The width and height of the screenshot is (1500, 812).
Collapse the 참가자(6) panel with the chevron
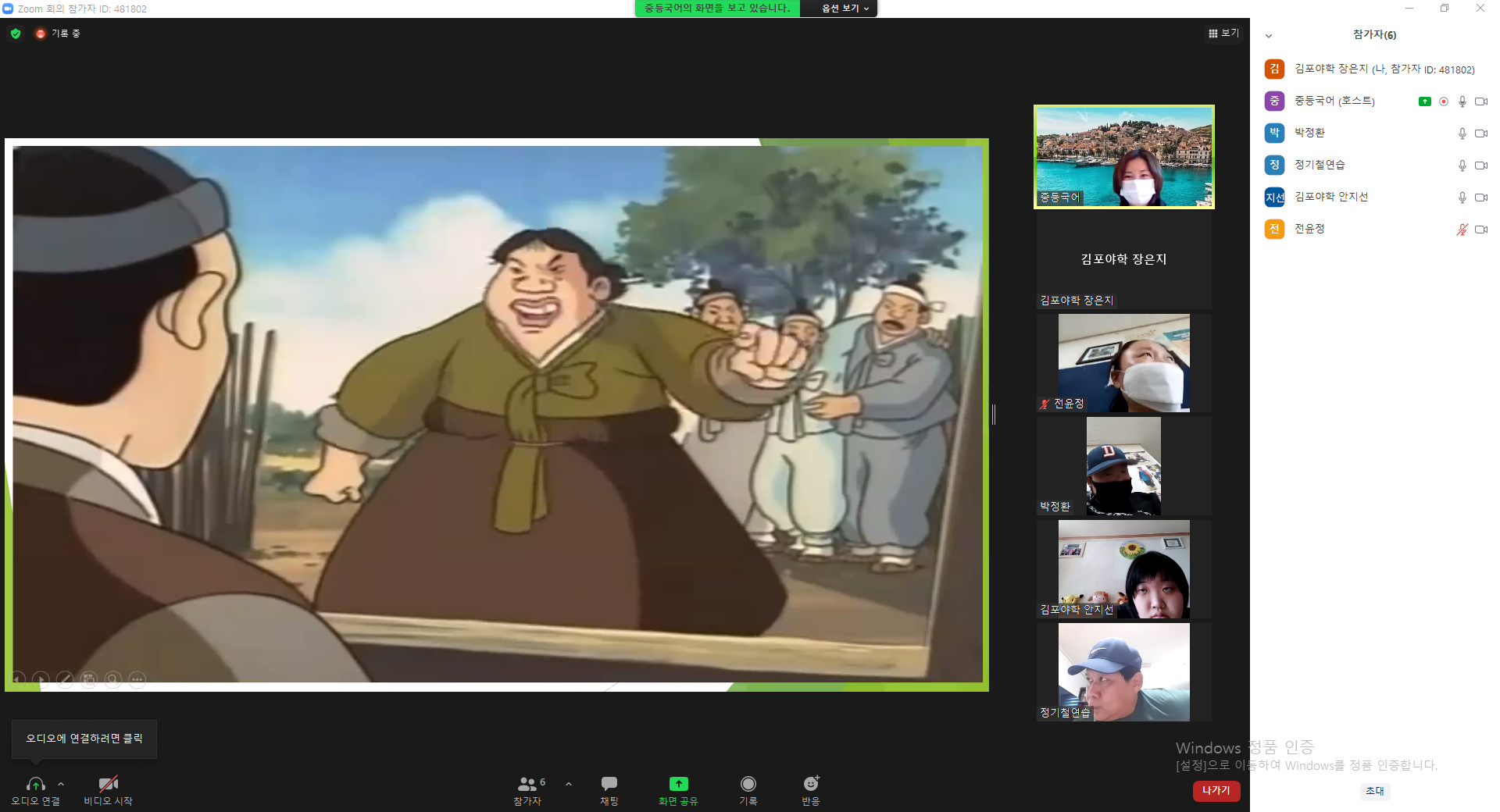pos(1269,36)
